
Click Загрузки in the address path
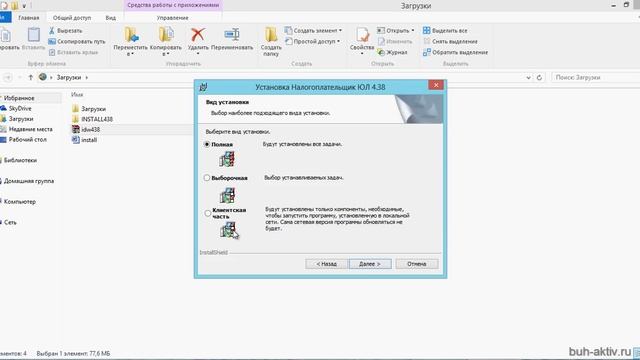69,77
